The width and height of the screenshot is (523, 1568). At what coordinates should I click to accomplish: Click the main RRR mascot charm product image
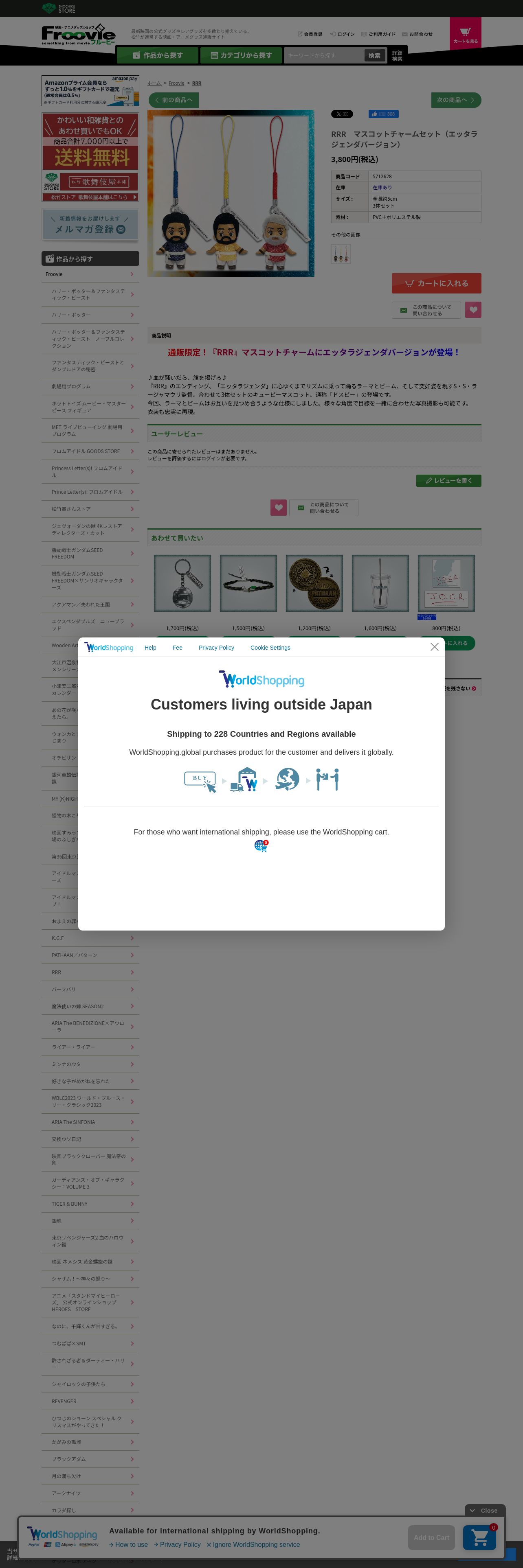point(231,194)
